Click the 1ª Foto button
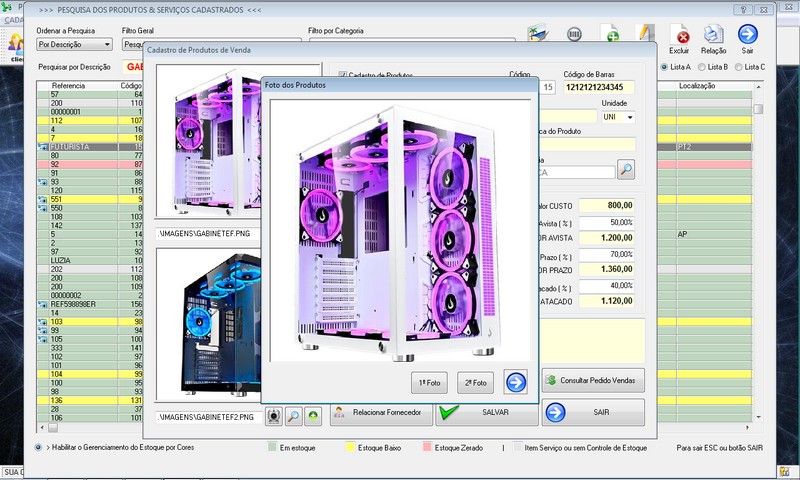Image resolution: width=800 pixels, height=480 pixels. click(429, 383)
